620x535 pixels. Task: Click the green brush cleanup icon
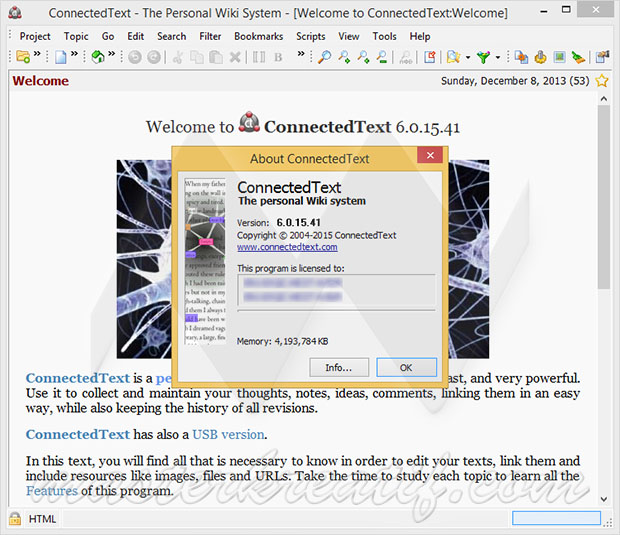pos(578,57)
